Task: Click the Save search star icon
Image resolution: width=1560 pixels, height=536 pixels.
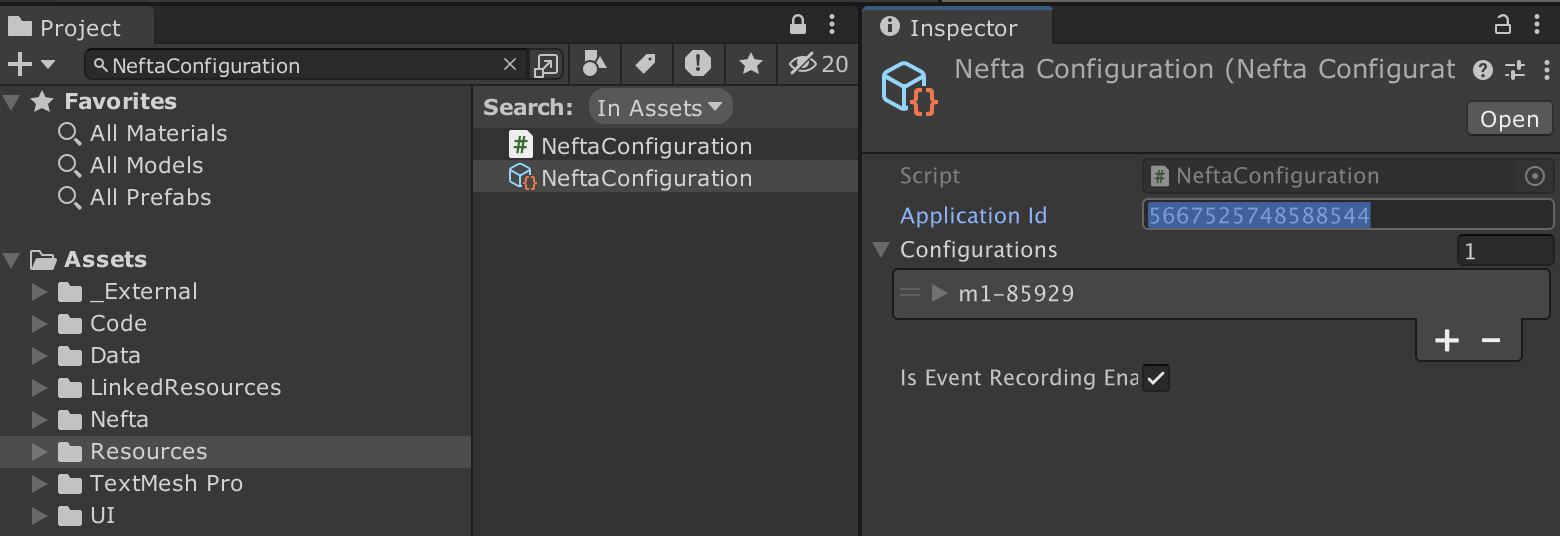Action: pos(750,65)
